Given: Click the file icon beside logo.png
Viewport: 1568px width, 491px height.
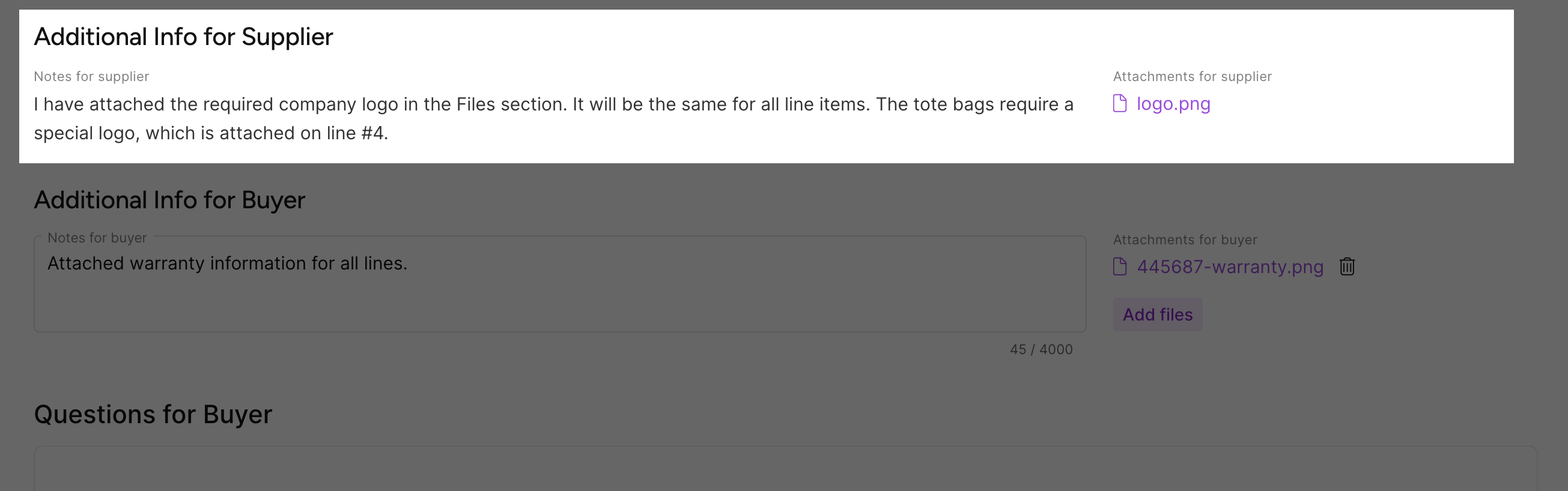Looking at the screenshot, I should click(x=1119, y=103).
